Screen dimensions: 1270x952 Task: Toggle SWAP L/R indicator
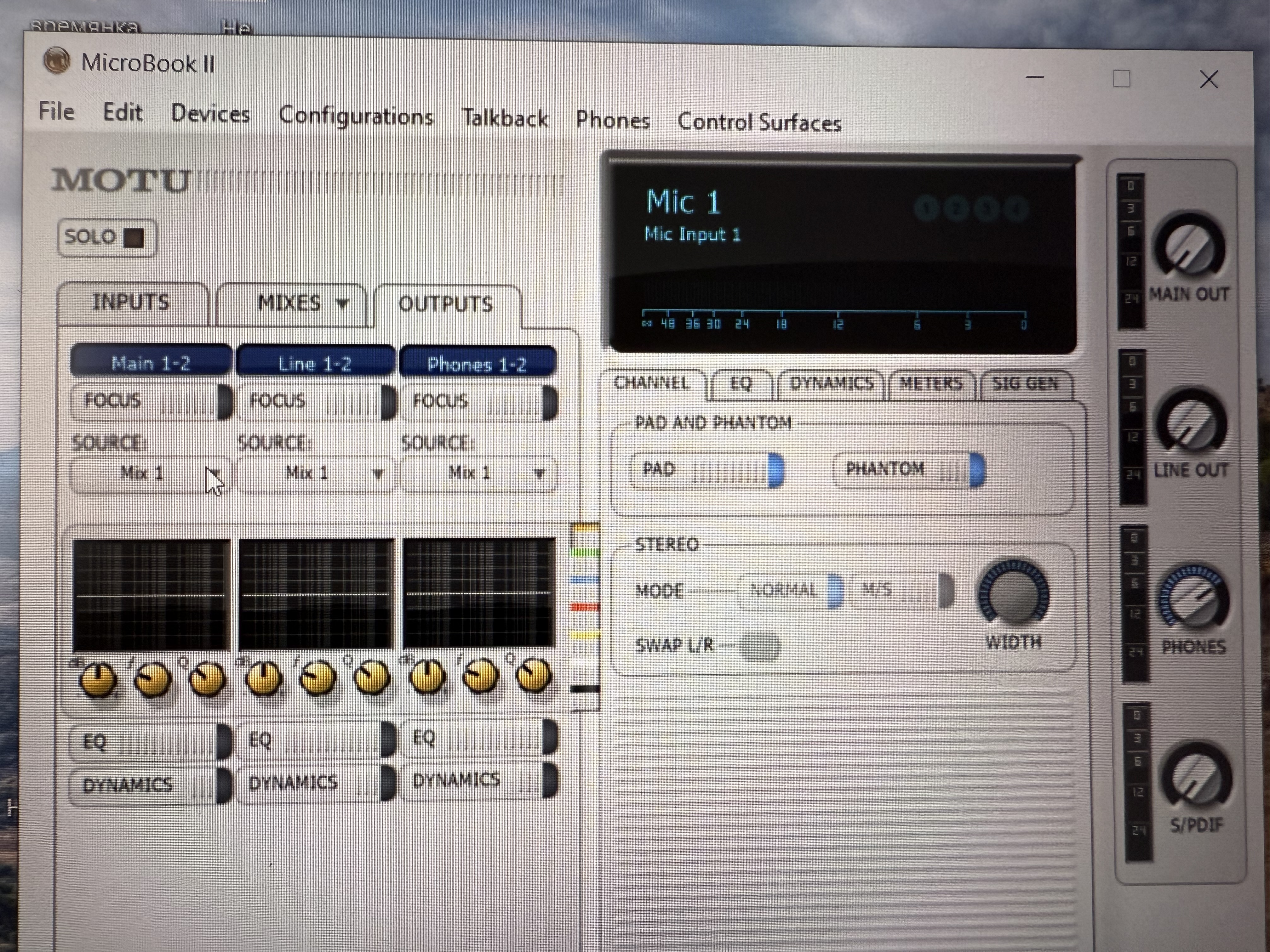point(760,646)
